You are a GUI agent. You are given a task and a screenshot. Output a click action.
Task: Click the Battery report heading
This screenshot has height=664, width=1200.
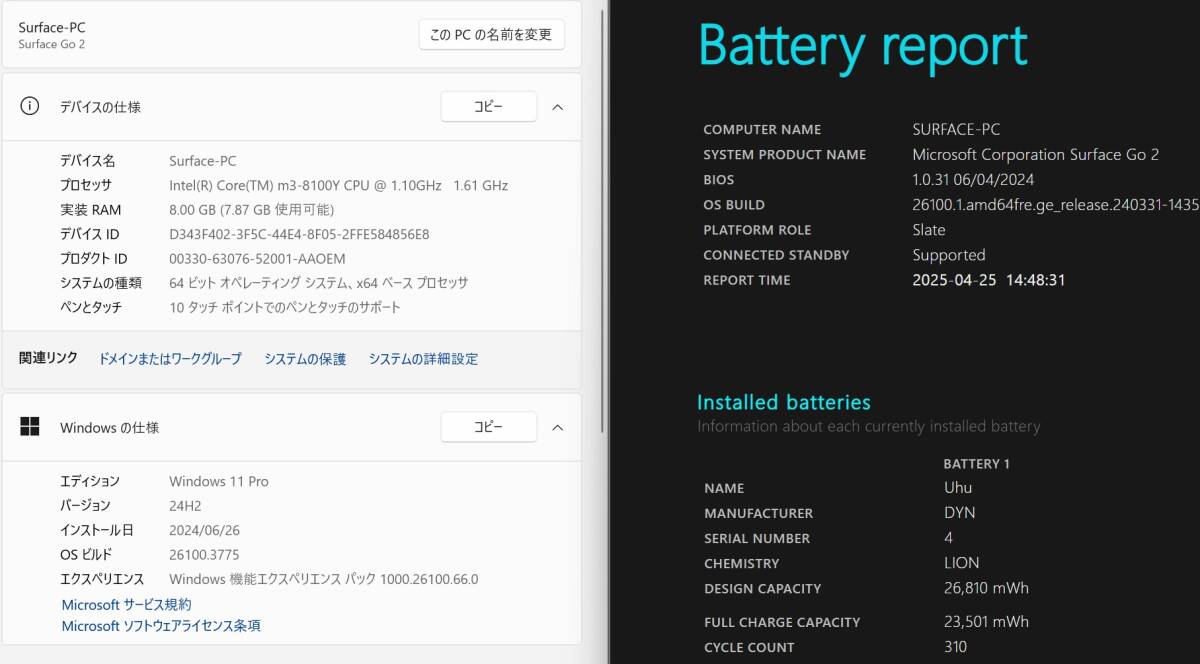863,46
